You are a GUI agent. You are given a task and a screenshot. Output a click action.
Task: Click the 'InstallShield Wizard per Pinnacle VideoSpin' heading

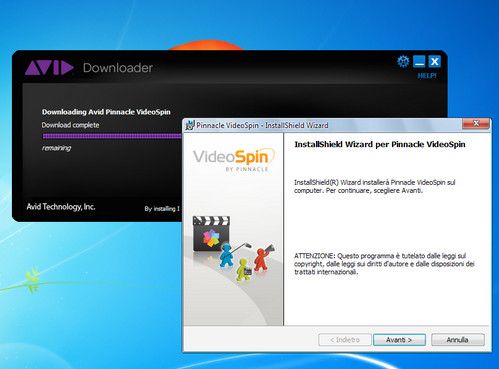click(x=380, y=144)
